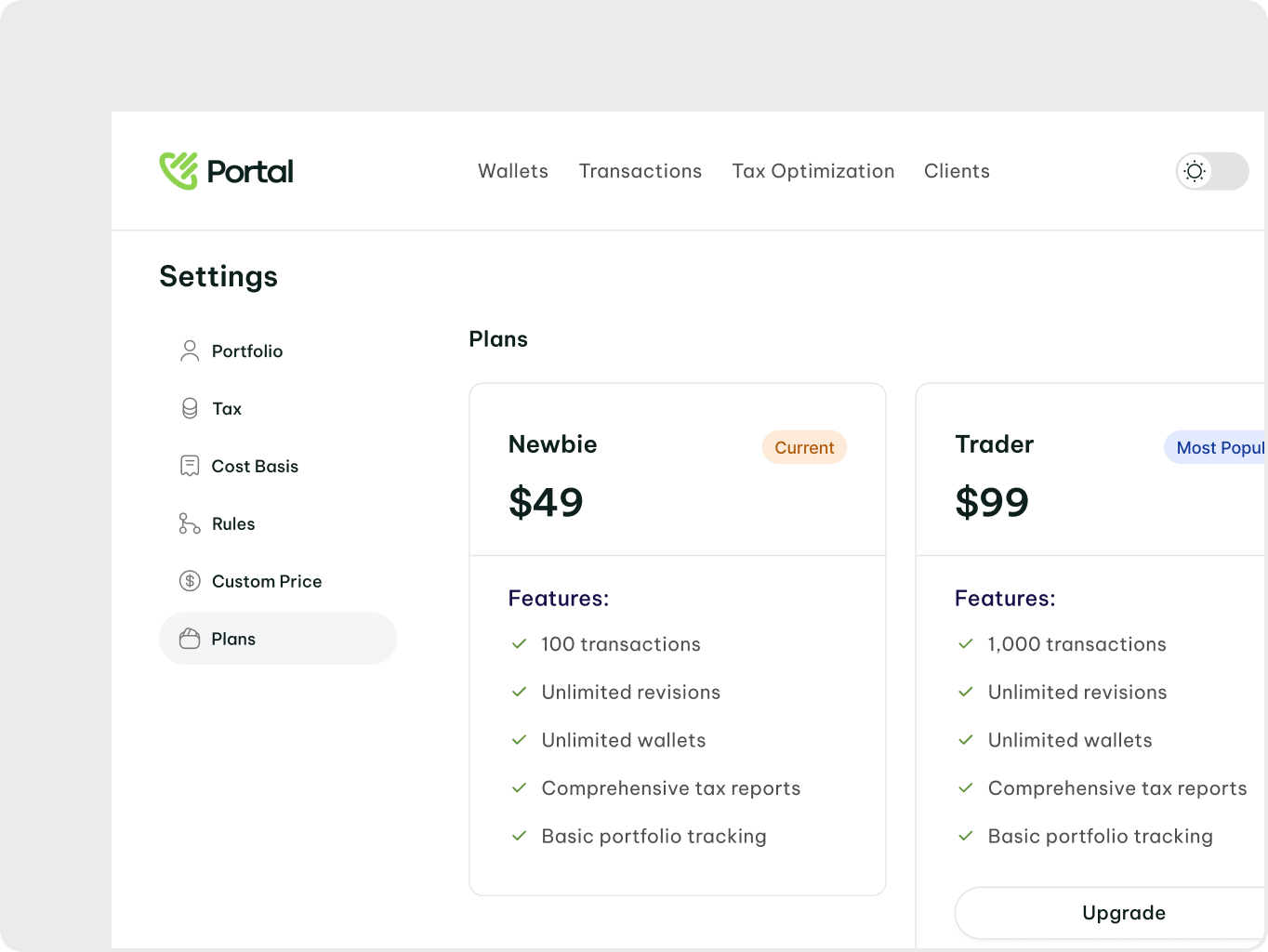Navigate to the Clients section
Screen dimensions: 1268x952
[957, 171]
